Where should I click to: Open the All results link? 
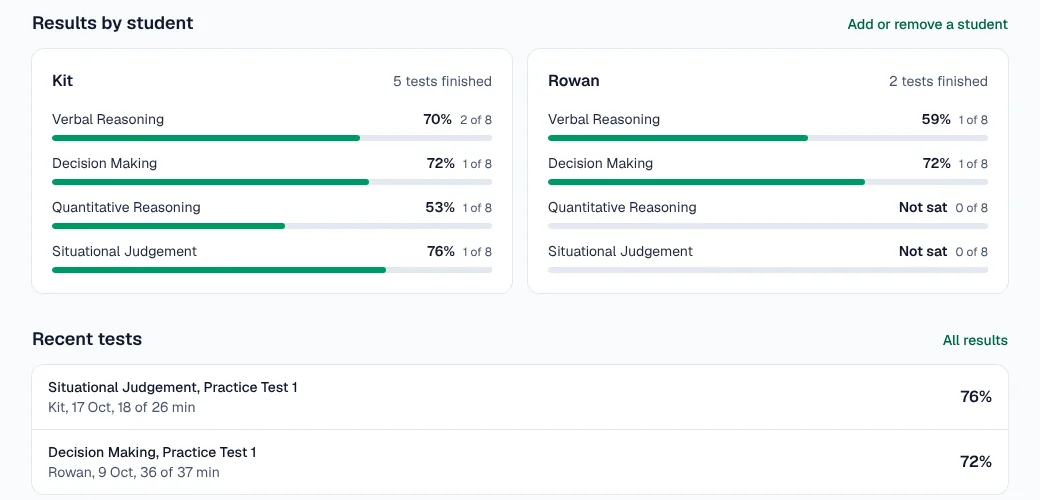(x=975, y=340)
